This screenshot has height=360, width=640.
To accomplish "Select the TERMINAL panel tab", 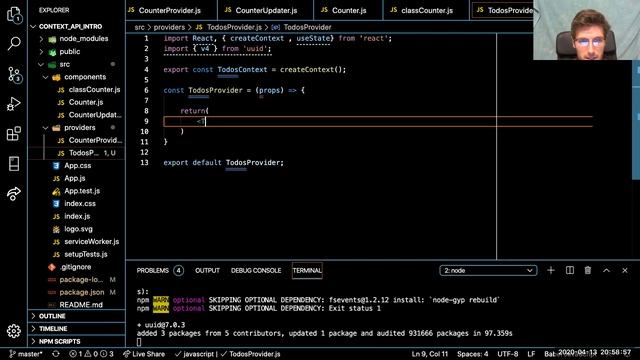I will [307, 271].
